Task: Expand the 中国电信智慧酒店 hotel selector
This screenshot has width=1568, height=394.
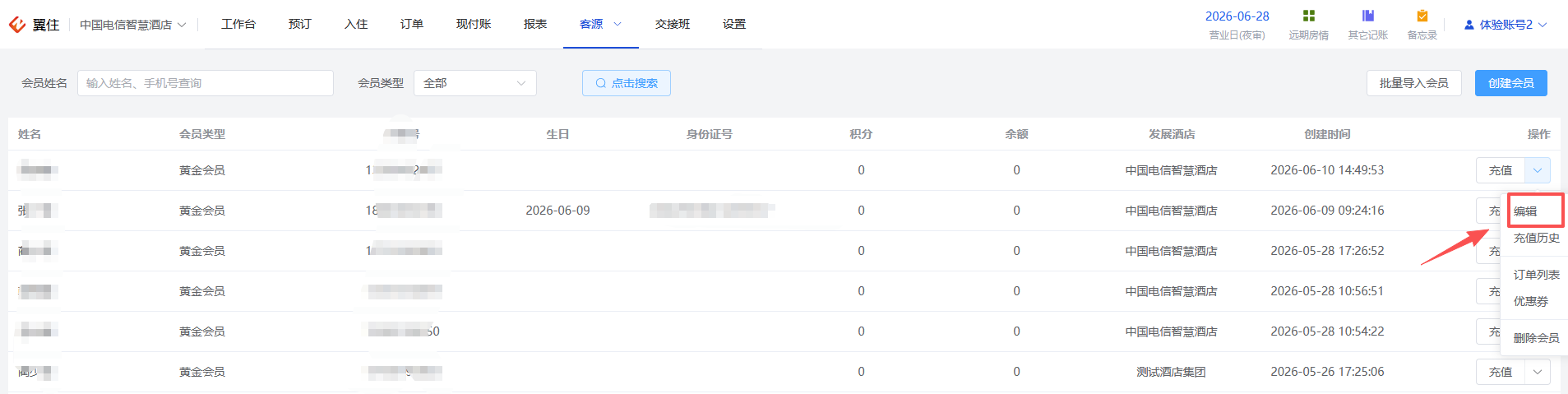Action: [133, 25]
